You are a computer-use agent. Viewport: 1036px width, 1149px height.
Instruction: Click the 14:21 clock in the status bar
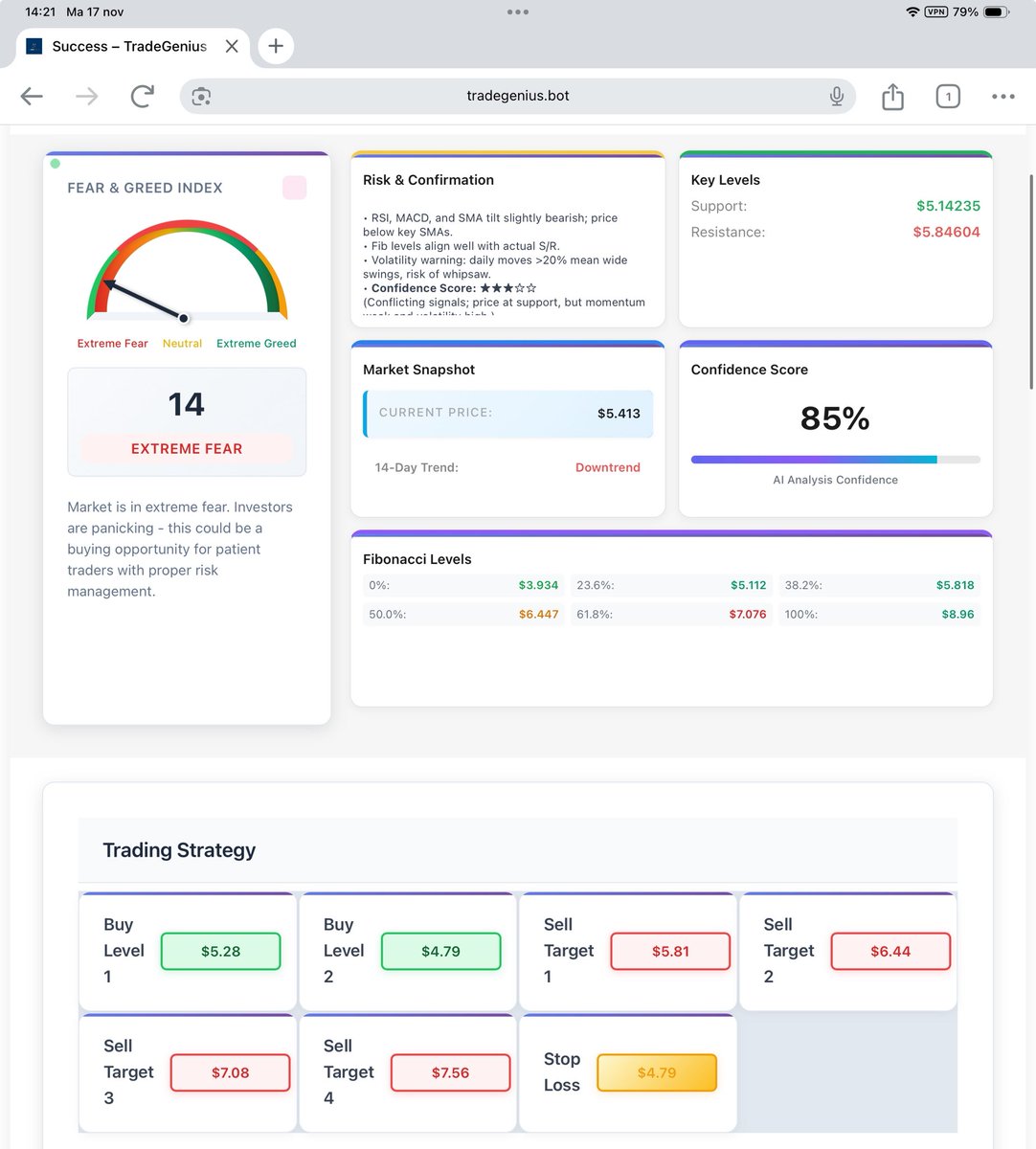tap(40, 12)
